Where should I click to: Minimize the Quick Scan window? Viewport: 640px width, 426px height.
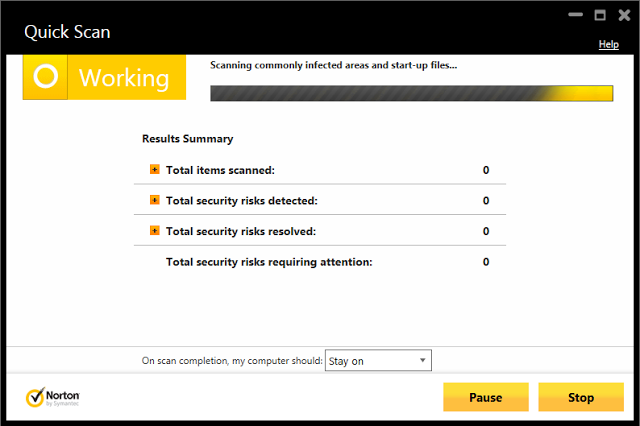575,15
